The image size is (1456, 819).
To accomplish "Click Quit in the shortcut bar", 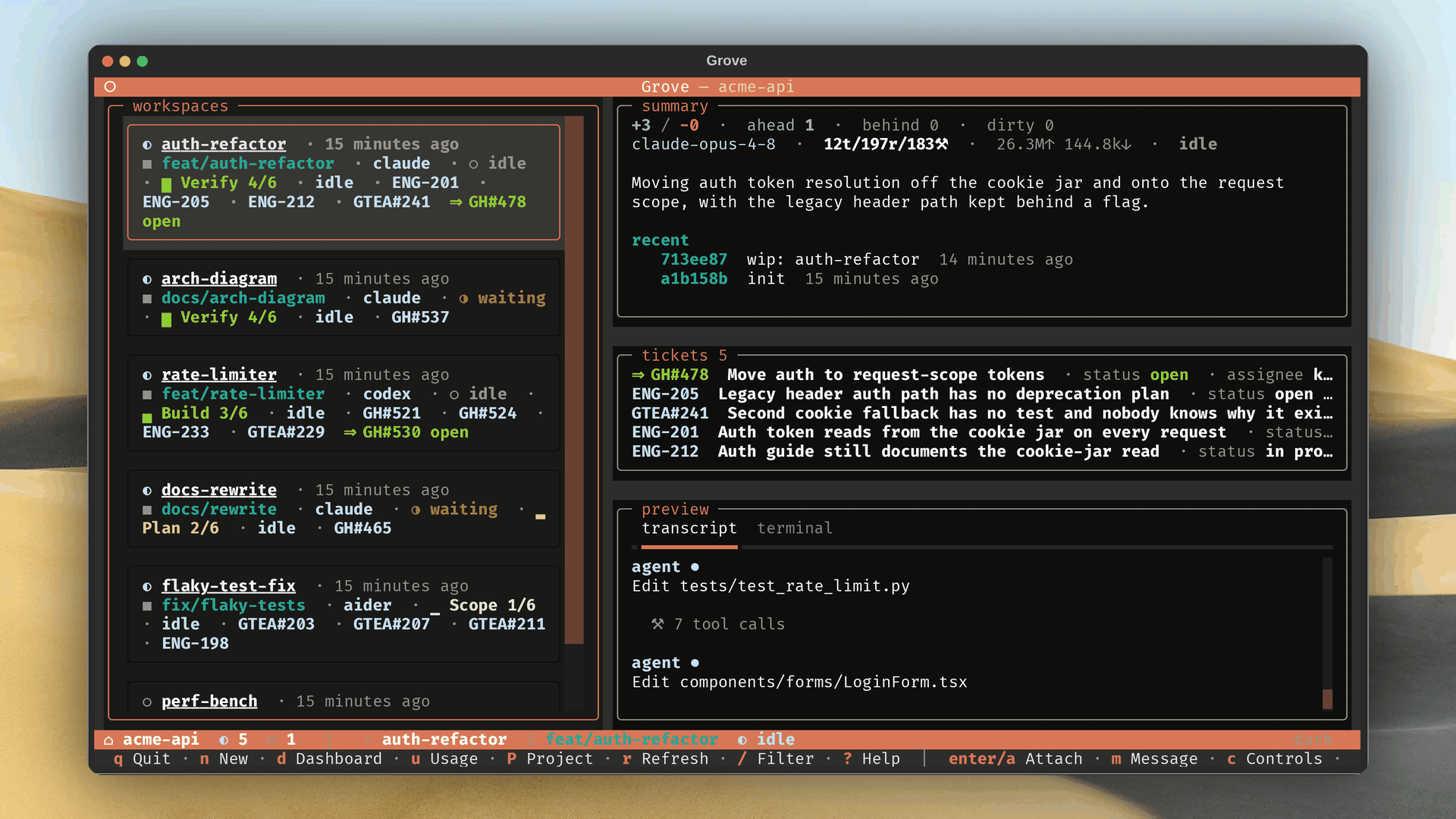I will point(142,759).
